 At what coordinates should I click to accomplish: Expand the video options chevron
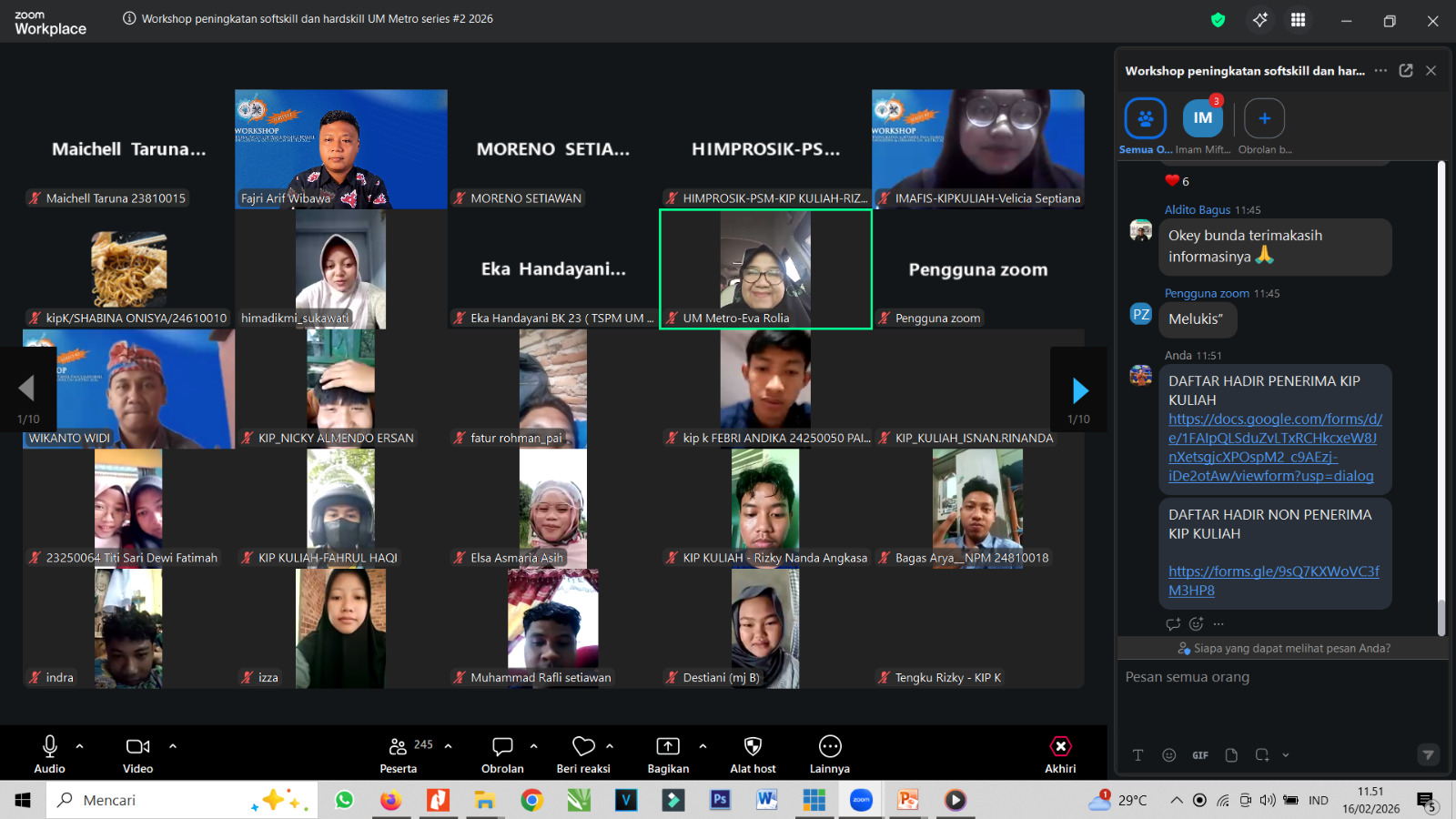click(x=173, y=746)
